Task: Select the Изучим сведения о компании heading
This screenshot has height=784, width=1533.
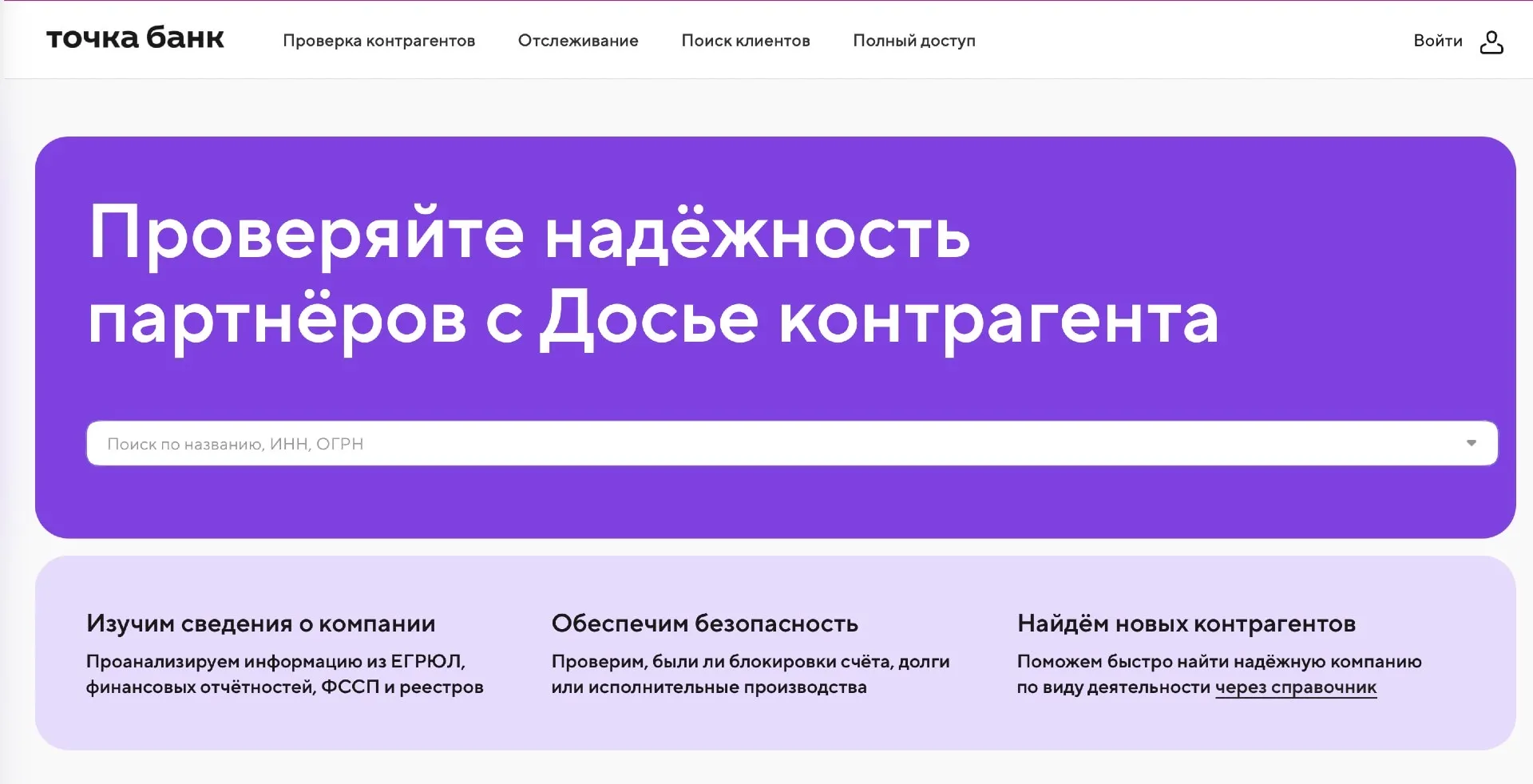Action: coord(260,624)
